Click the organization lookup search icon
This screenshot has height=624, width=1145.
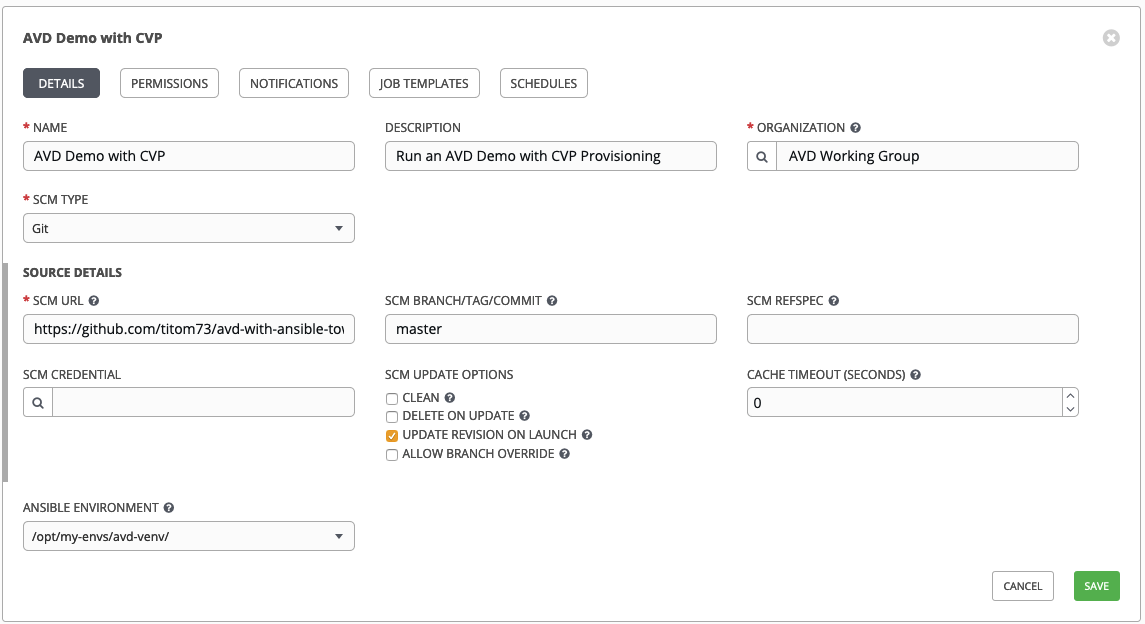(x=762, y=156)
